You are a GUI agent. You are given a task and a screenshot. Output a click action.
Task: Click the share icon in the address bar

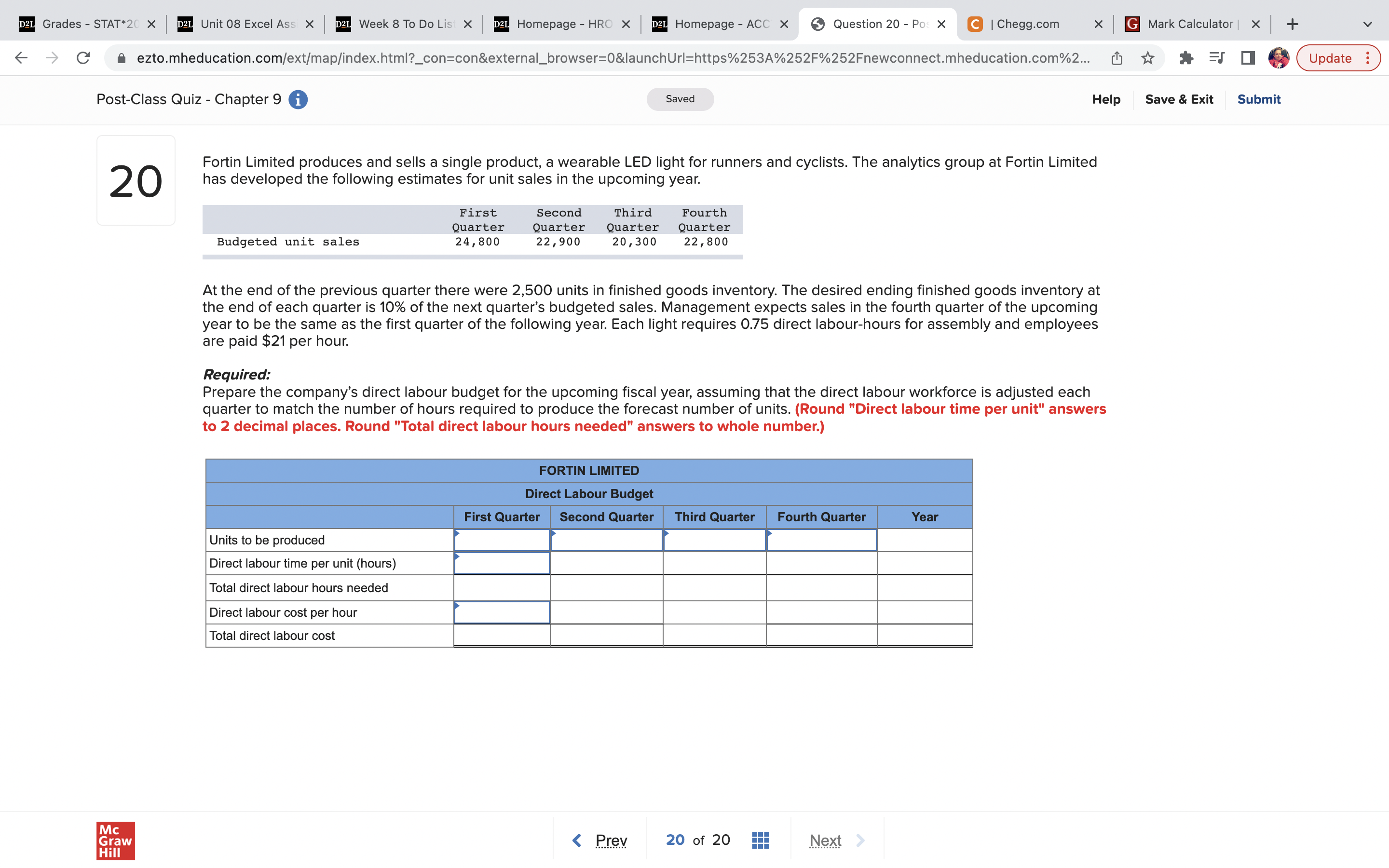pyautogui.click(x=1116, y=57)
